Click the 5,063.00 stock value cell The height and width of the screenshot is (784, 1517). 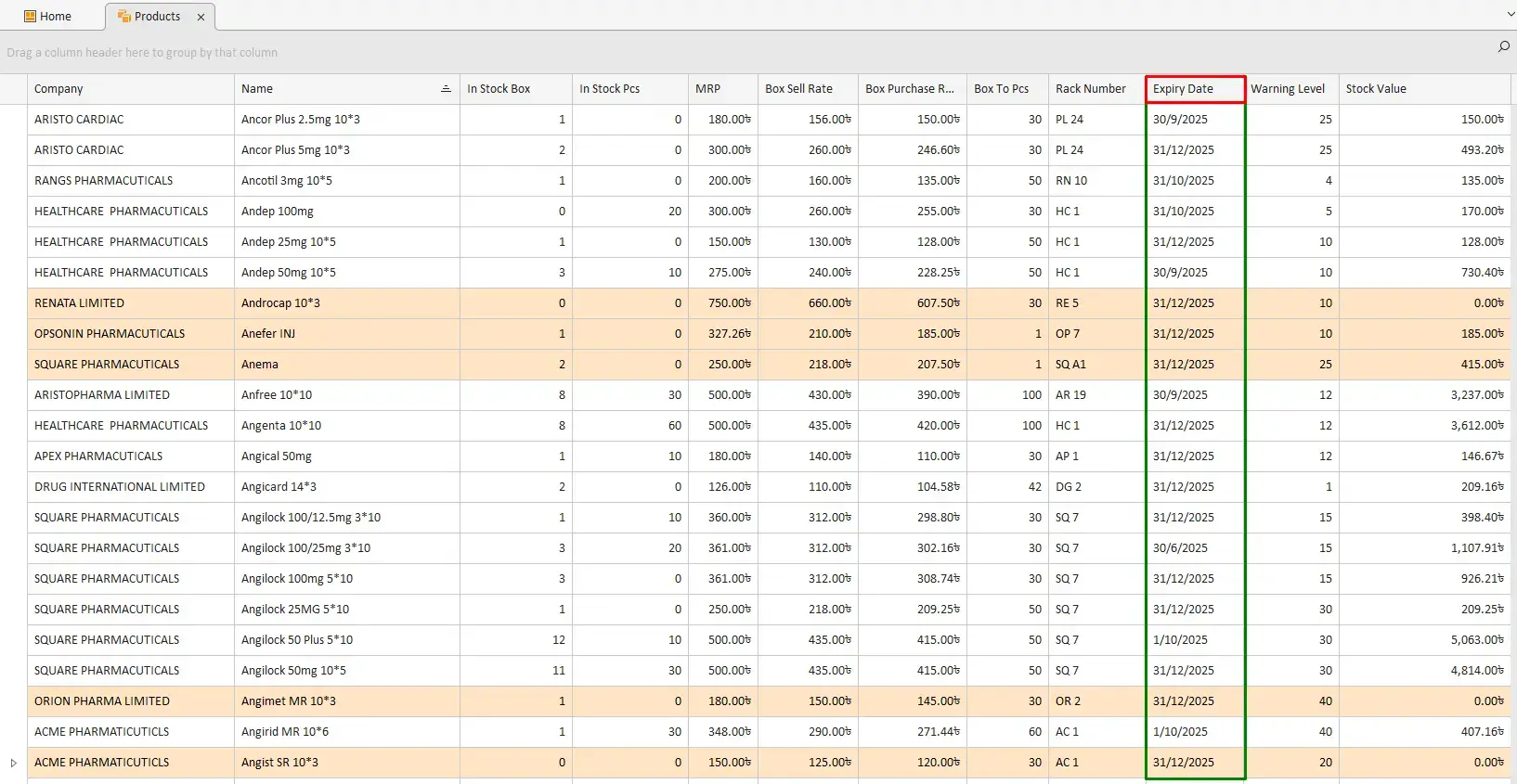1425,640
